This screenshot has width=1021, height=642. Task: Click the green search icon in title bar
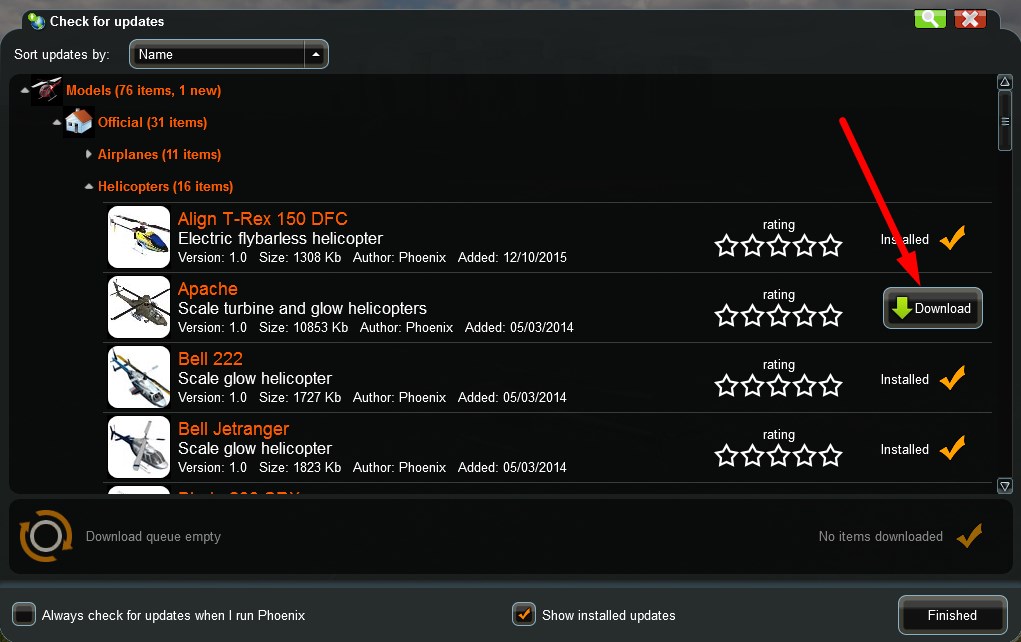(x=929, y=19)
